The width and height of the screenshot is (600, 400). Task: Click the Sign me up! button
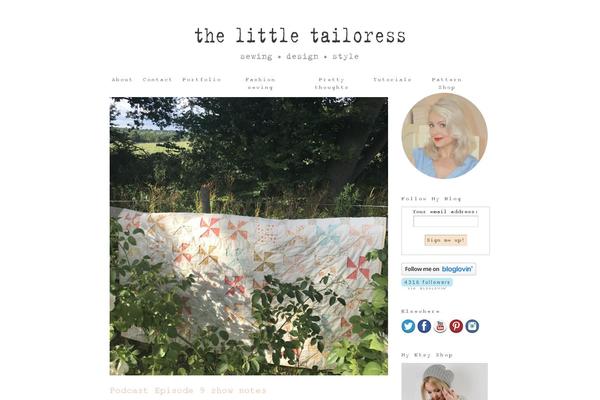click(445, 240)
